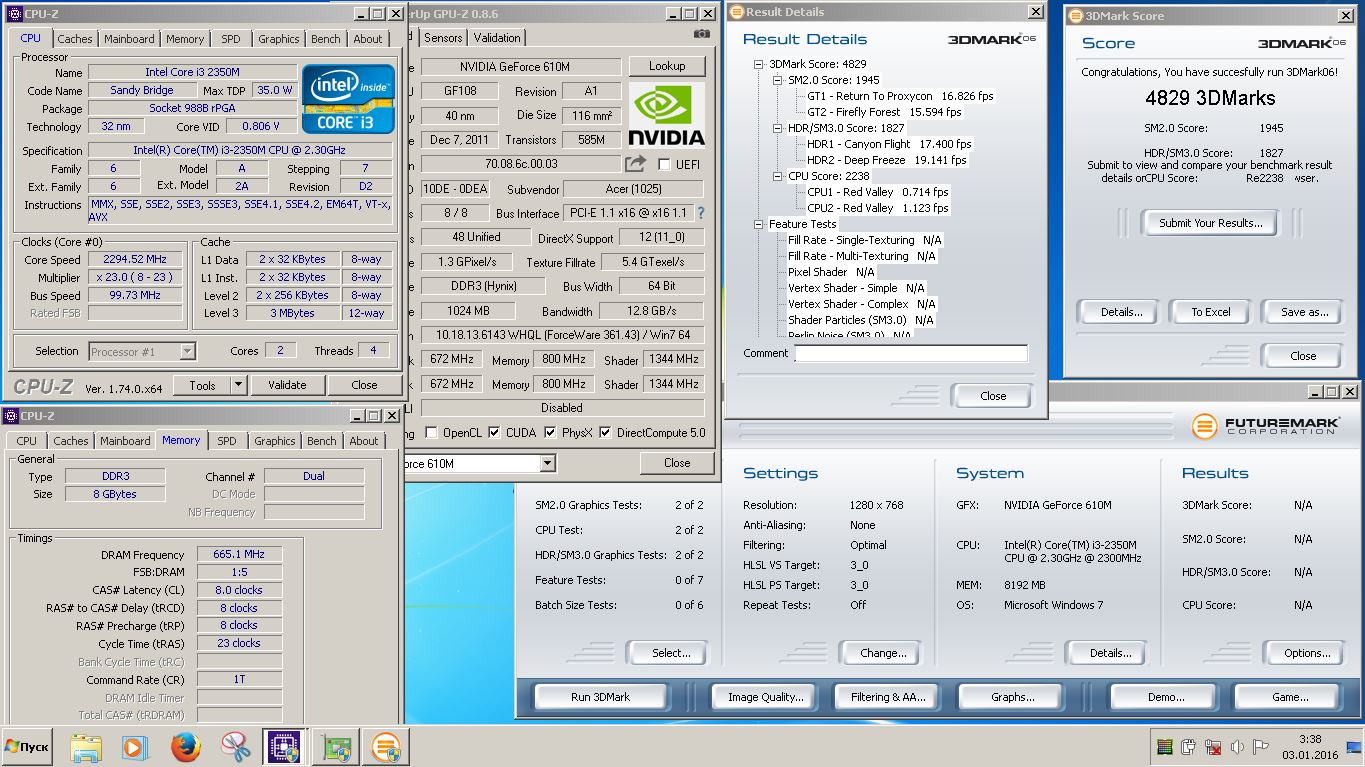The image size is (1365, 767).
Task: Open the Snipping Tool taskbar icon
Action: [235, 747]
